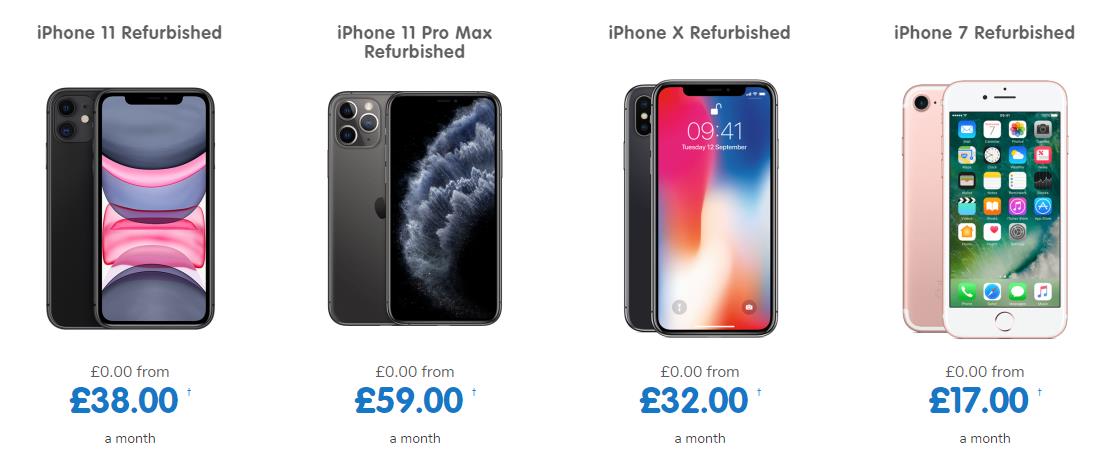Screen dimensions: 1099x452
Task: Click the space grey iPhone 11 Pro Max image
Action: (415, 208)
